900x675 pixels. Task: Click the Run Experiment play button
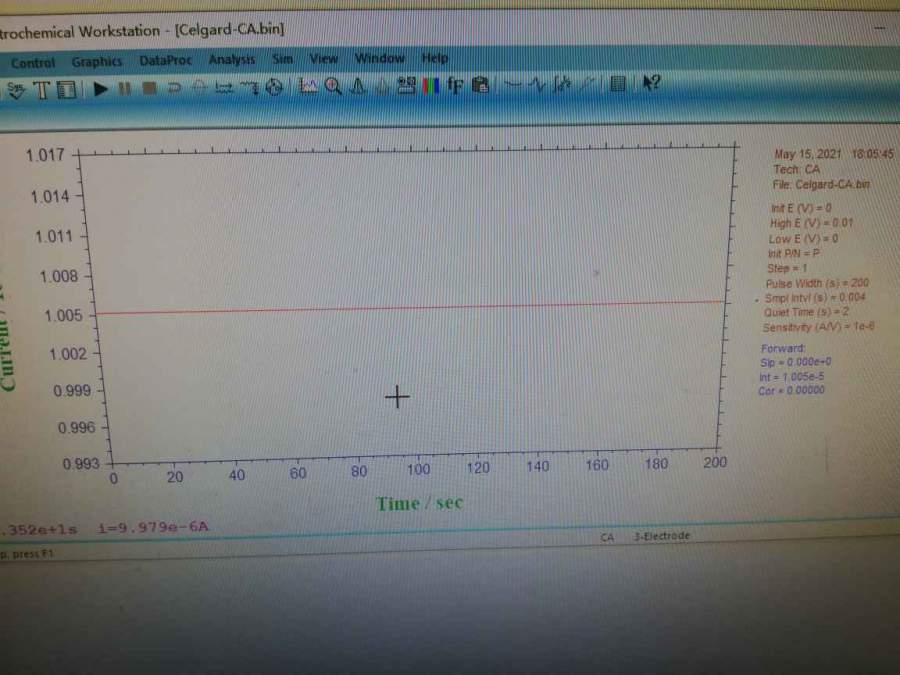coord(101,89)
